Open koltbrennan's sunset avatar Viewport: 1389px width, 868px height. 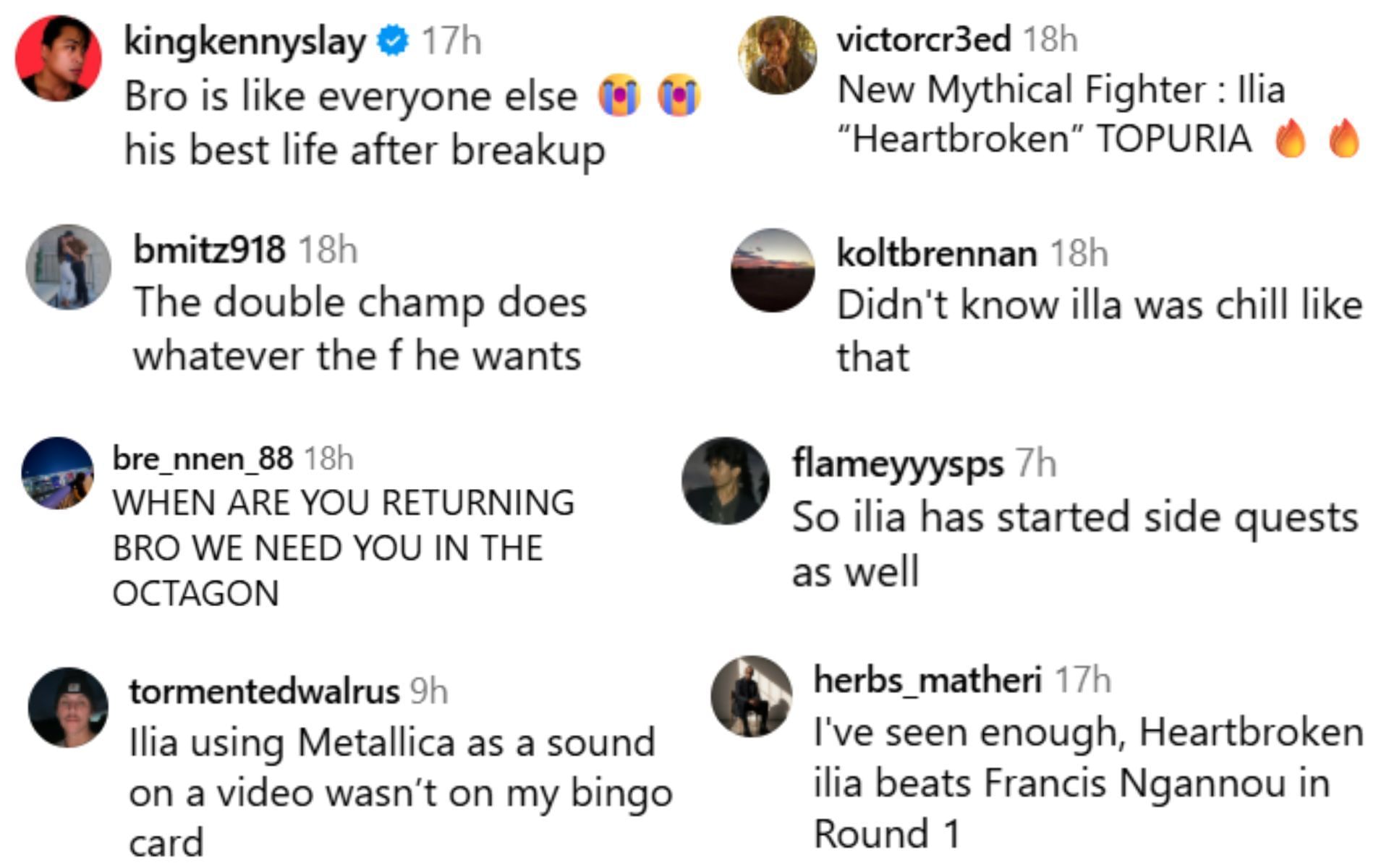[x=773, y=271]
